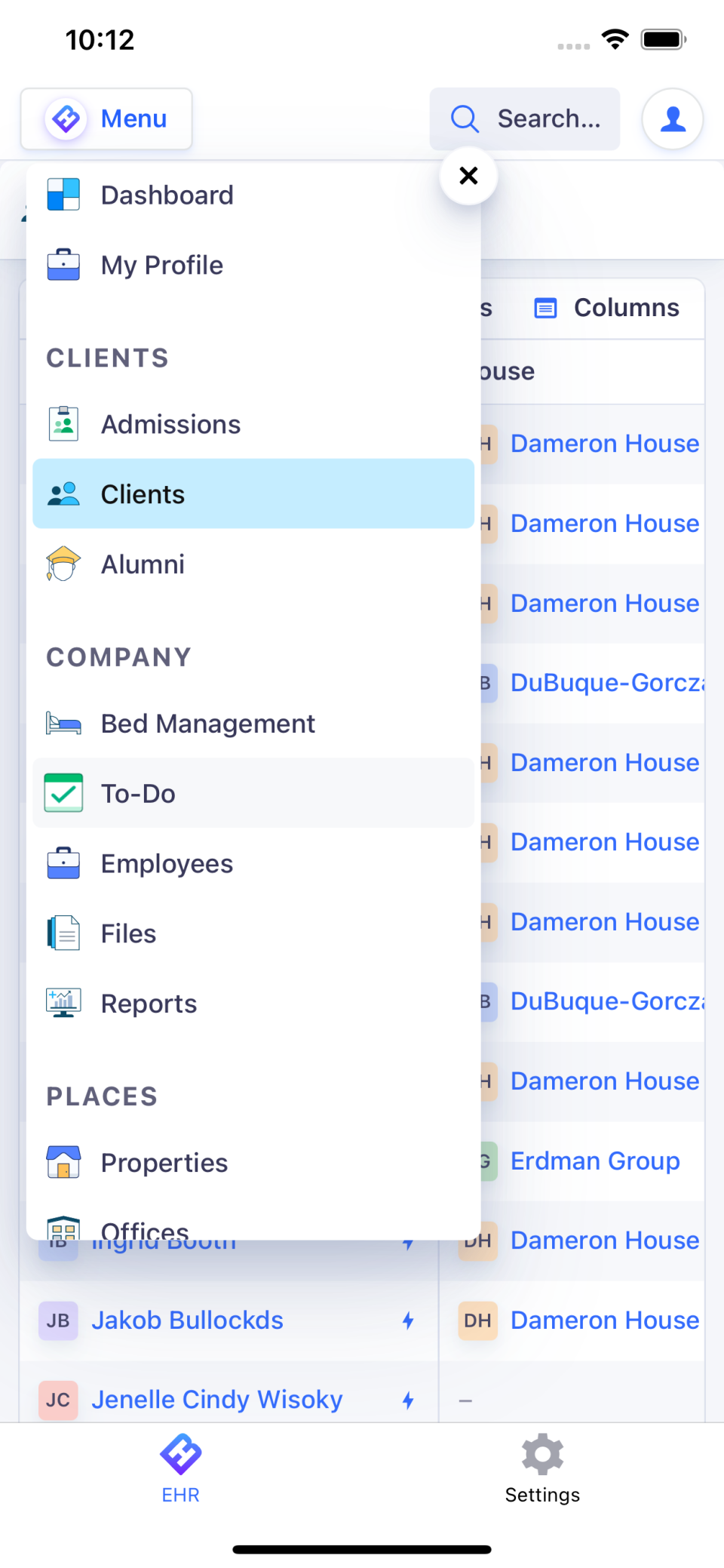Click the Properties house icon

coord(63,1162)
